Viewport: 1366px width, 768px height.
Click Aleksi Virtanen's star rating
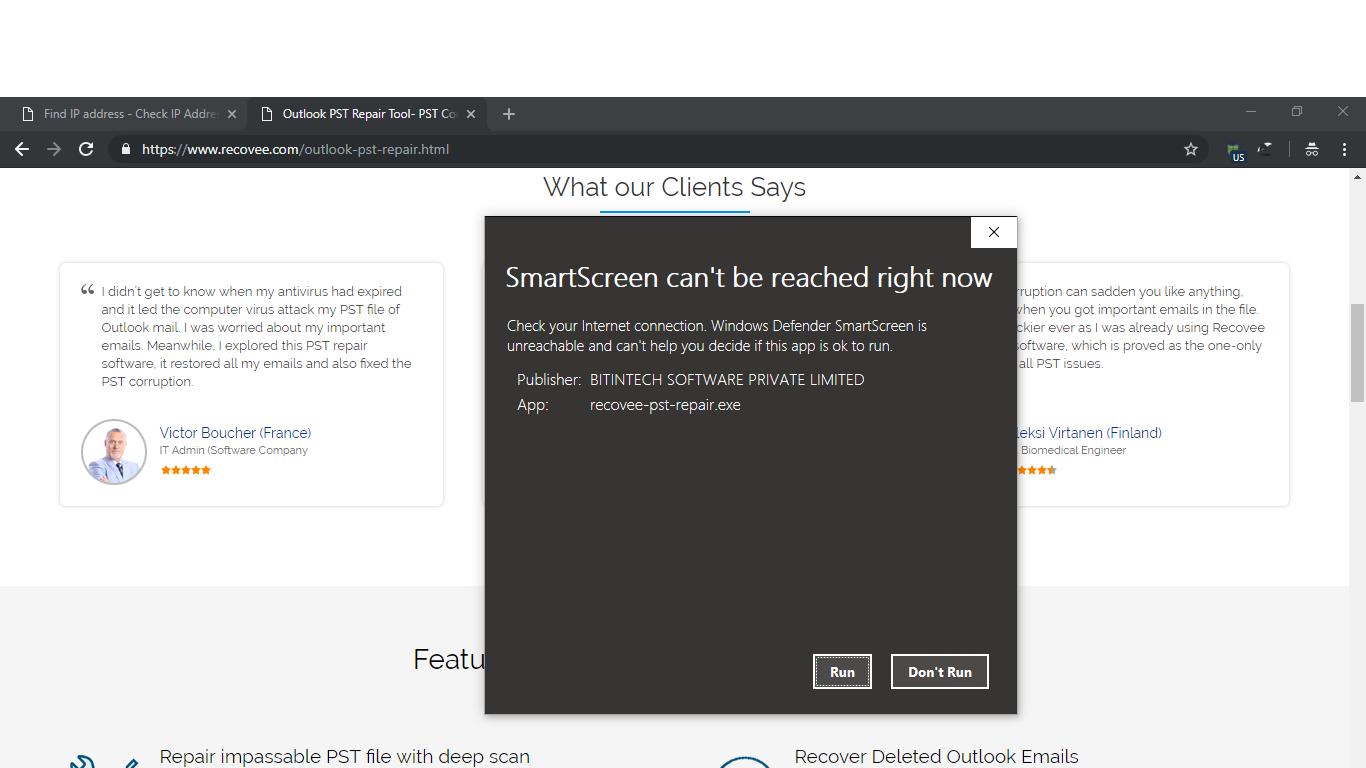1036,470
